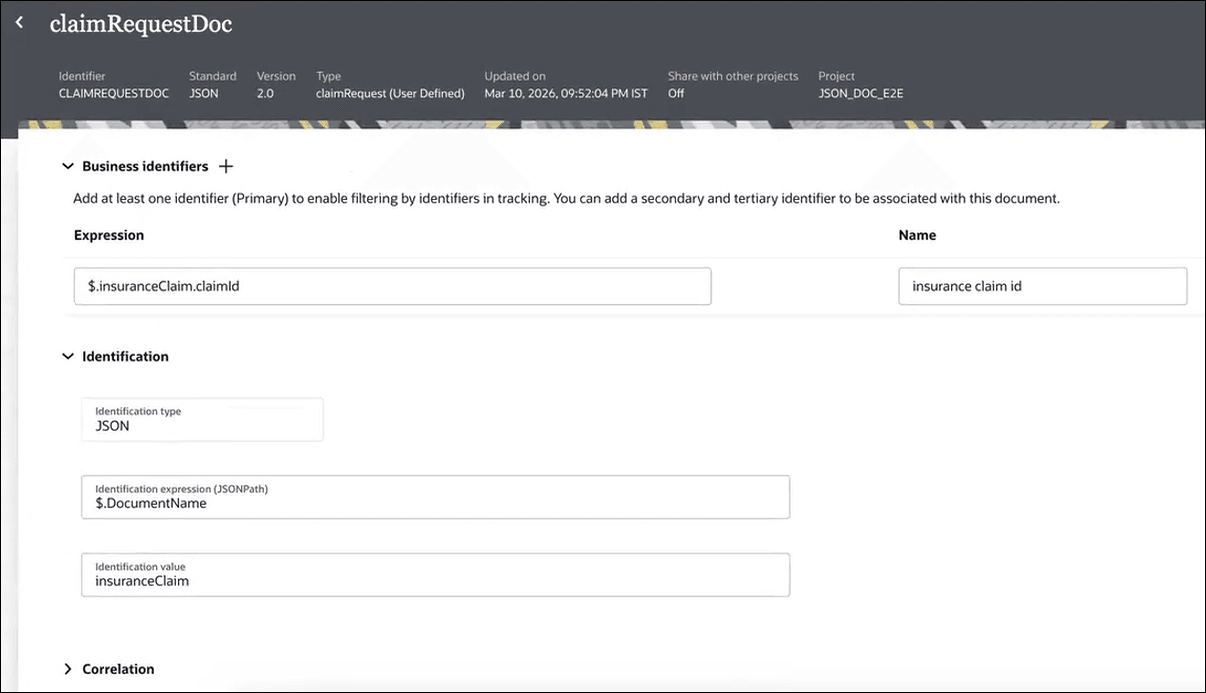The height and width of the screenshot is (693, 1206).
Task: Click the chevron beside Business identifiers
Action: click(67, 166)
